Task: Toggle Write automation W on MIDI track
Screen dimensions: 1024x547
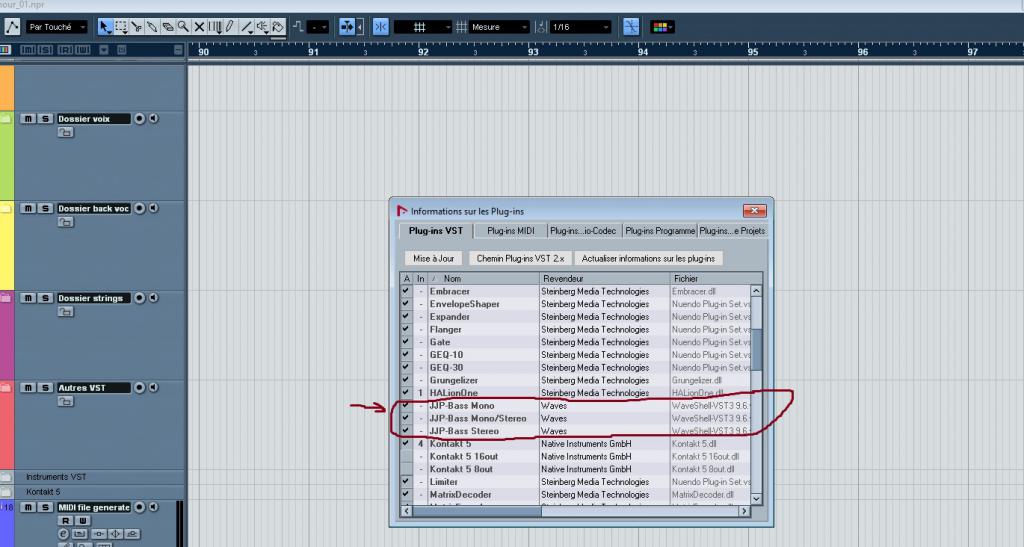Action: pos(83,520)
